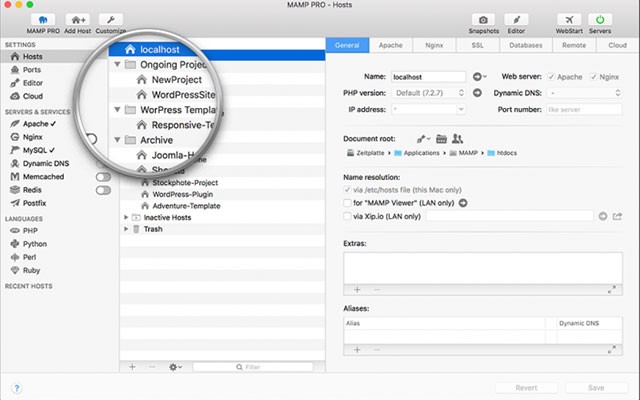Viewport: 640px width, 400px height.
Task: Select Ports in the settings sidebar
Action: (x=31, y=70)
